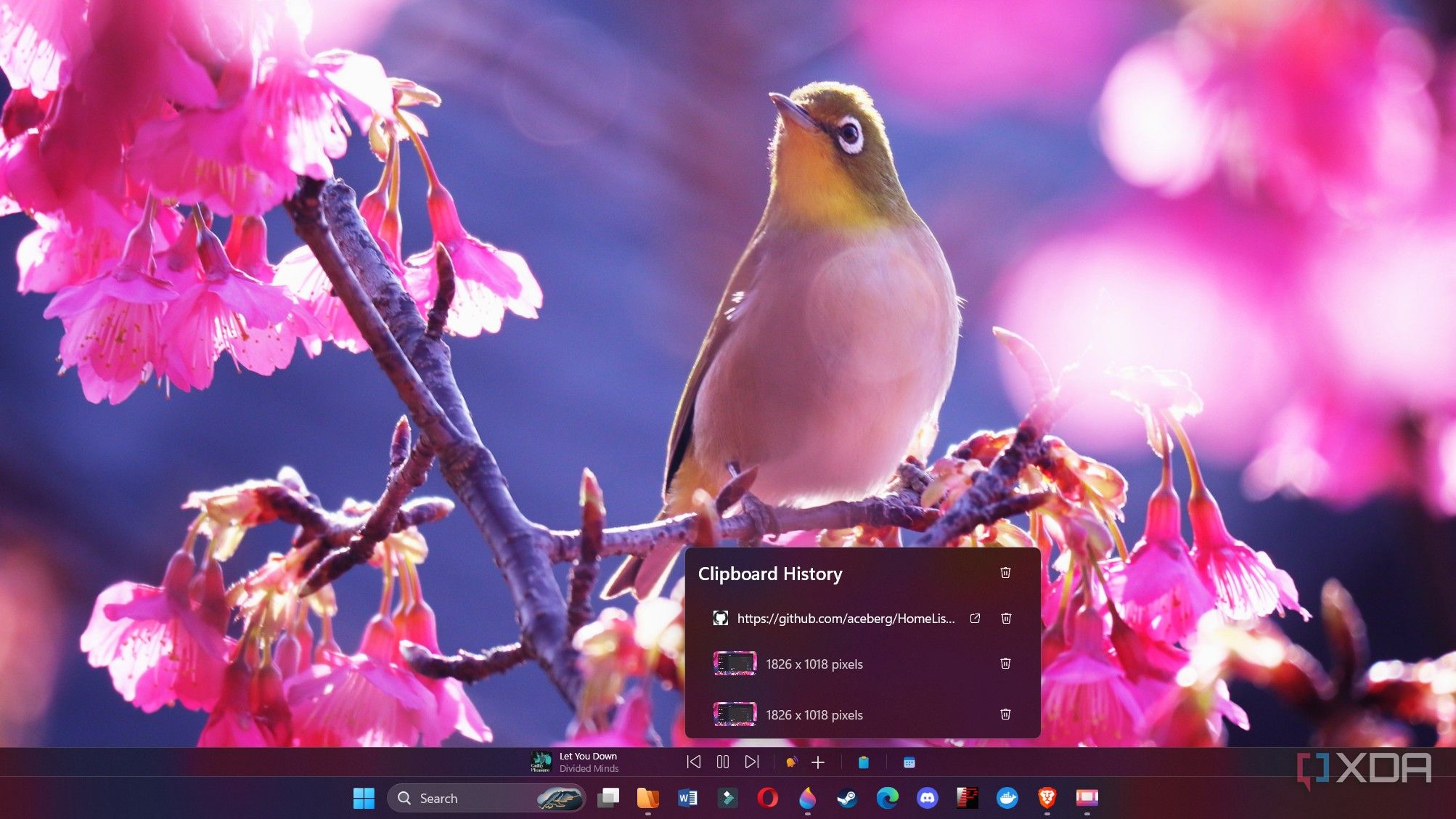Viewport: 1456px width, 819px height.
Task: Clear all Clipboard History entries
Action: (1005, 573)
